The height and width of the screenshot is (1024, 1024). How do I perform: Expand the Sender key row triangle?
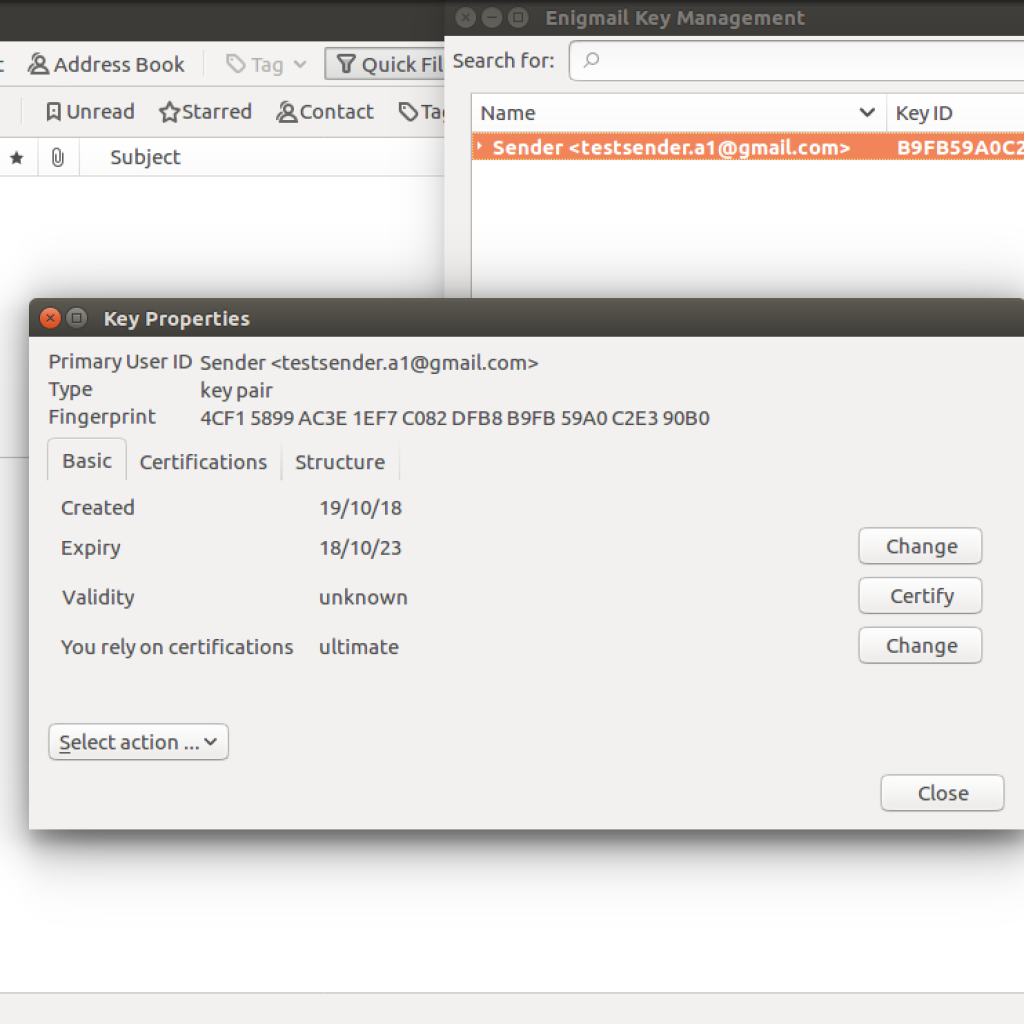click(480, 147)
